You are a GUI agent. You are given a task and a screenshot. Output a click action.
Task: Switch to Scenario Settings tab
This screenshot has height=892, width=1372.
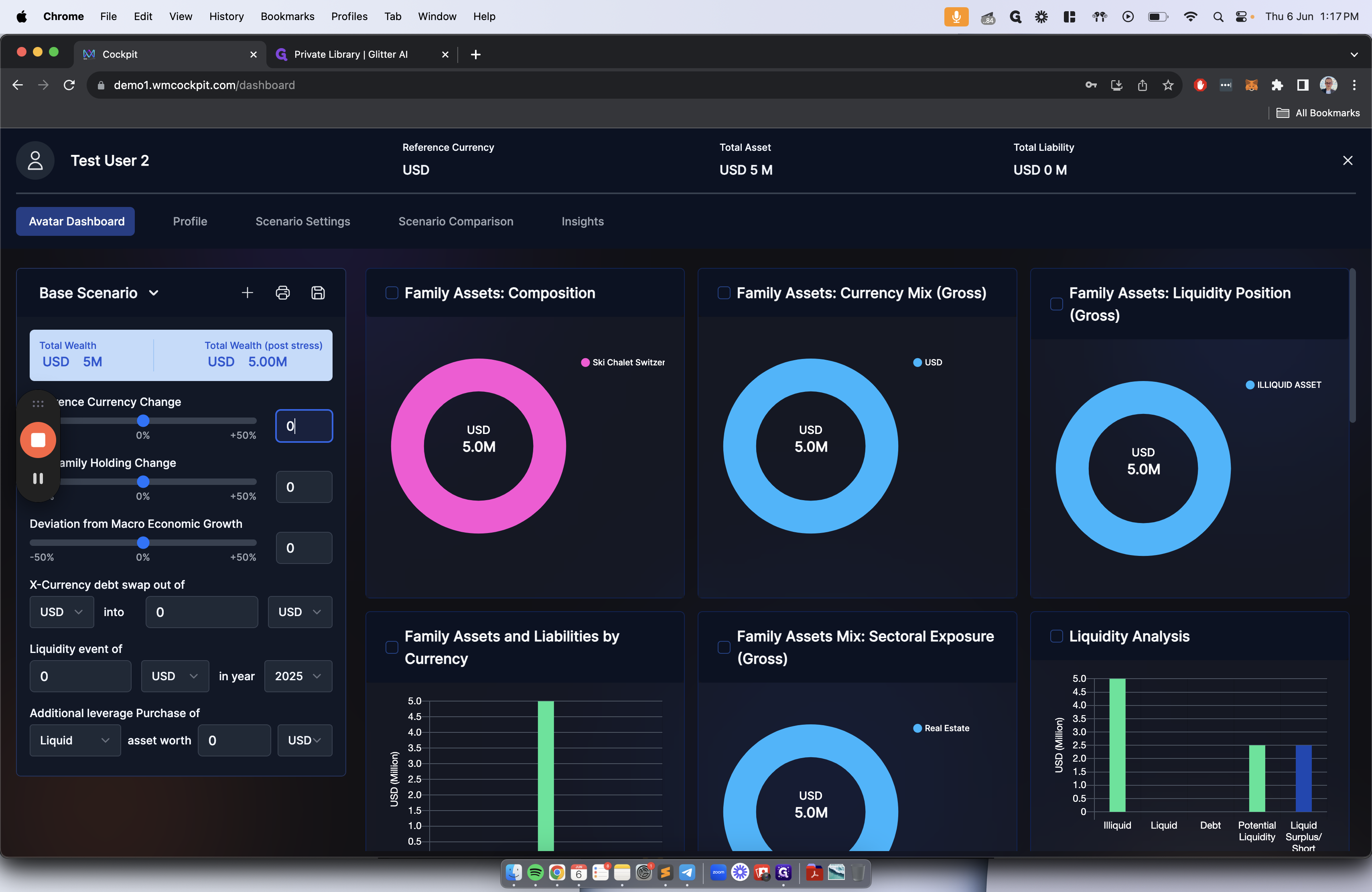(302, 221)
